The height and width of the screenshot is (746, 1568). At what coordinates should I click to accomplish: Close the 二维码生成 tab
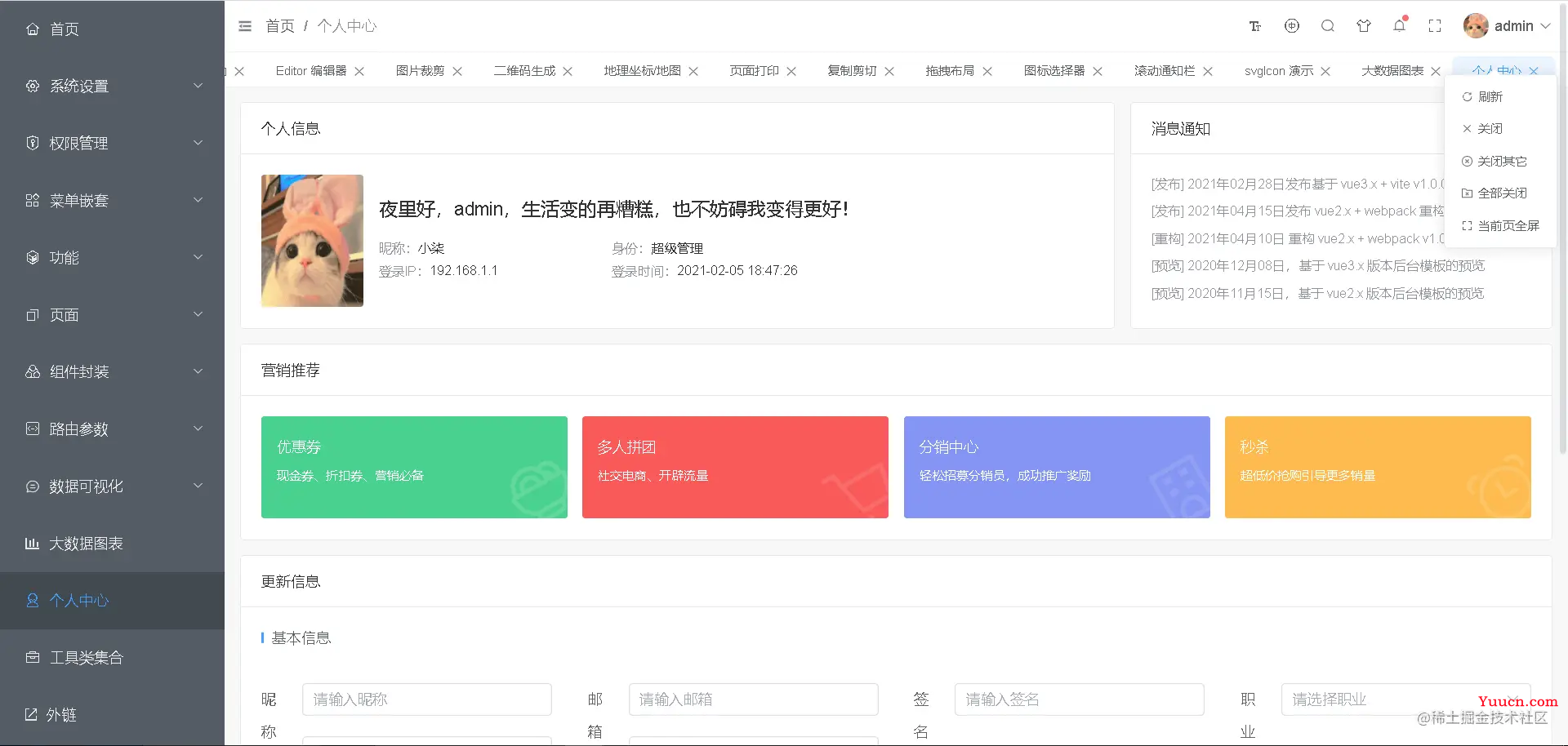[x=568, y=72]
